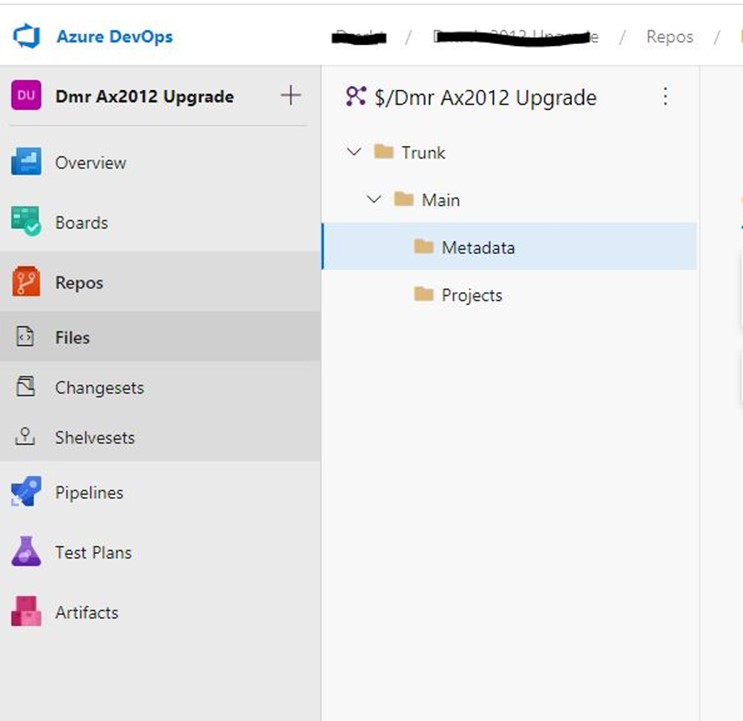743x721 pixels.
Task: Click the DU project avatar
Action: coord(26,95)
